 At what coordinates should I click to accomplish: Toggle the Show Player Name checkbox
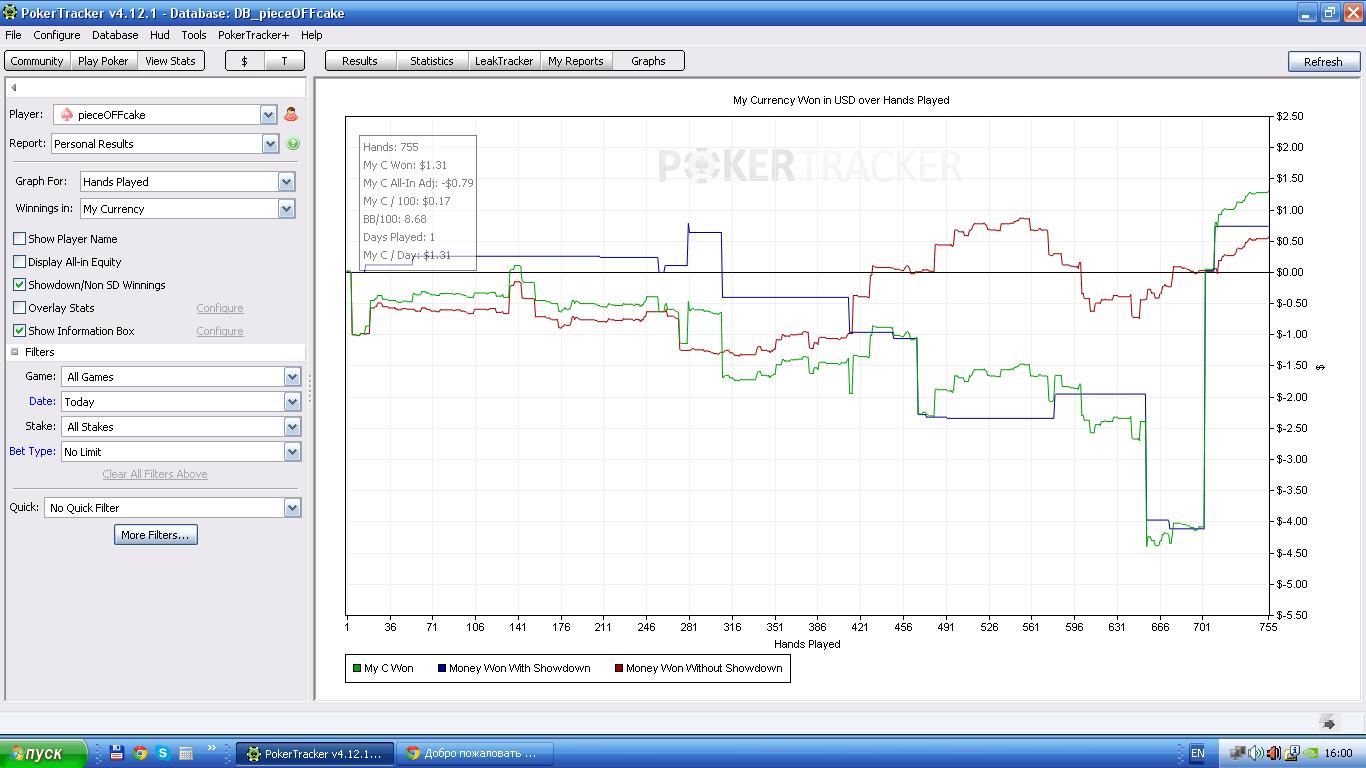[x=19, y=239]
